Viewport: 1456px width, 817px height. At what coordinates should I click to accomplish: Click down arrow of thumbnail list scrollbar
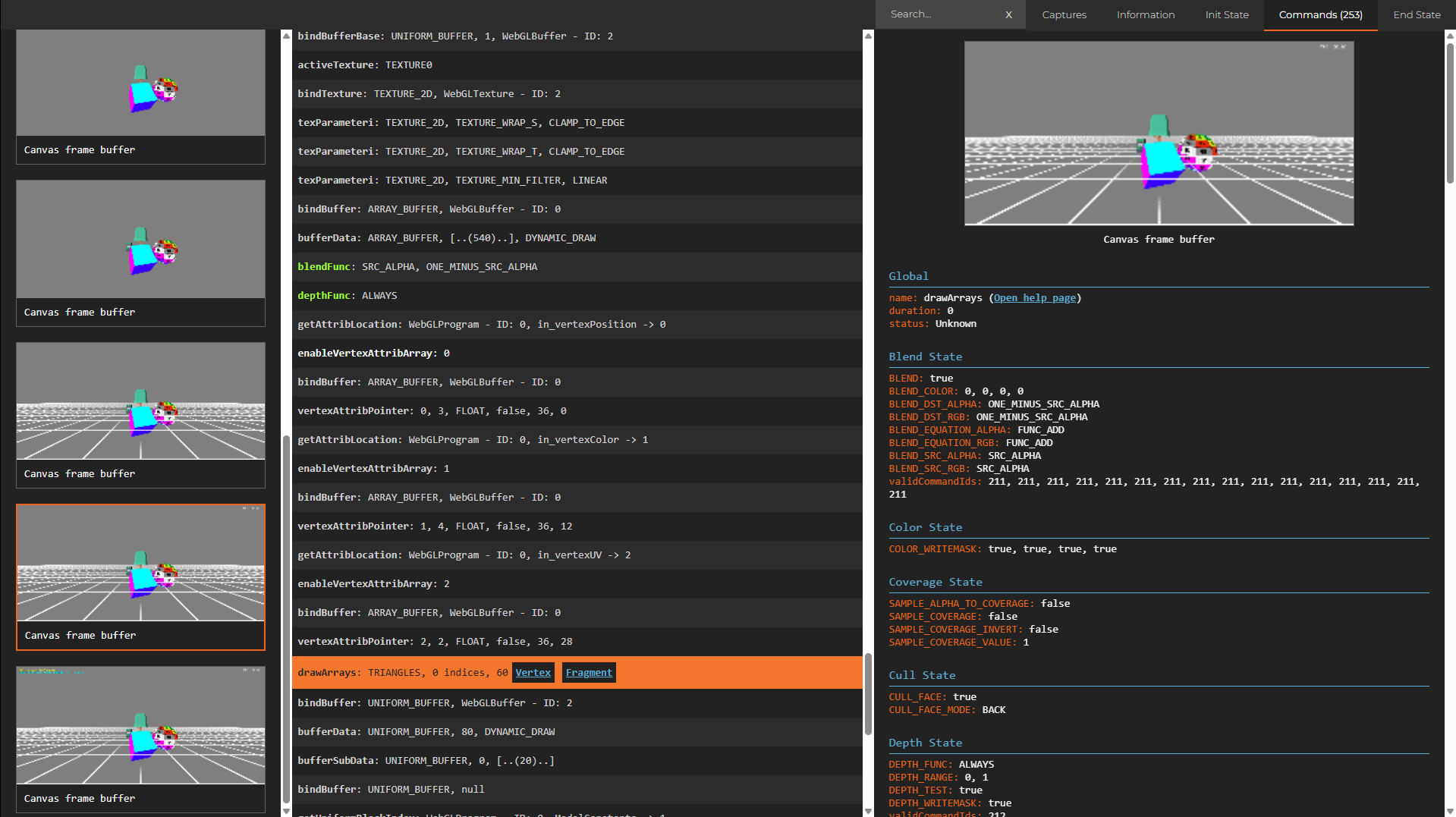click(x=286, y=811)
